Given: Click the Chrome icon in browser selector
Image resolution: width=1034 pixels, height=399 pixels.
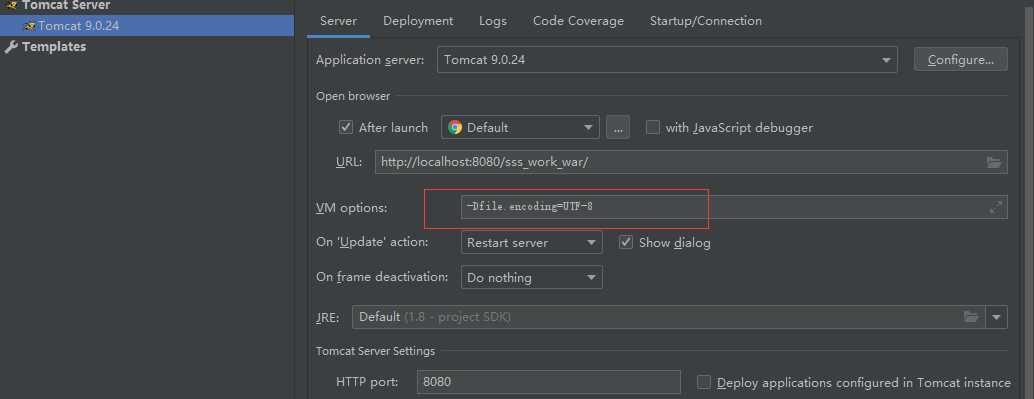Looking at the screenshot, I should pyautogui.click(x=455, y=127).
